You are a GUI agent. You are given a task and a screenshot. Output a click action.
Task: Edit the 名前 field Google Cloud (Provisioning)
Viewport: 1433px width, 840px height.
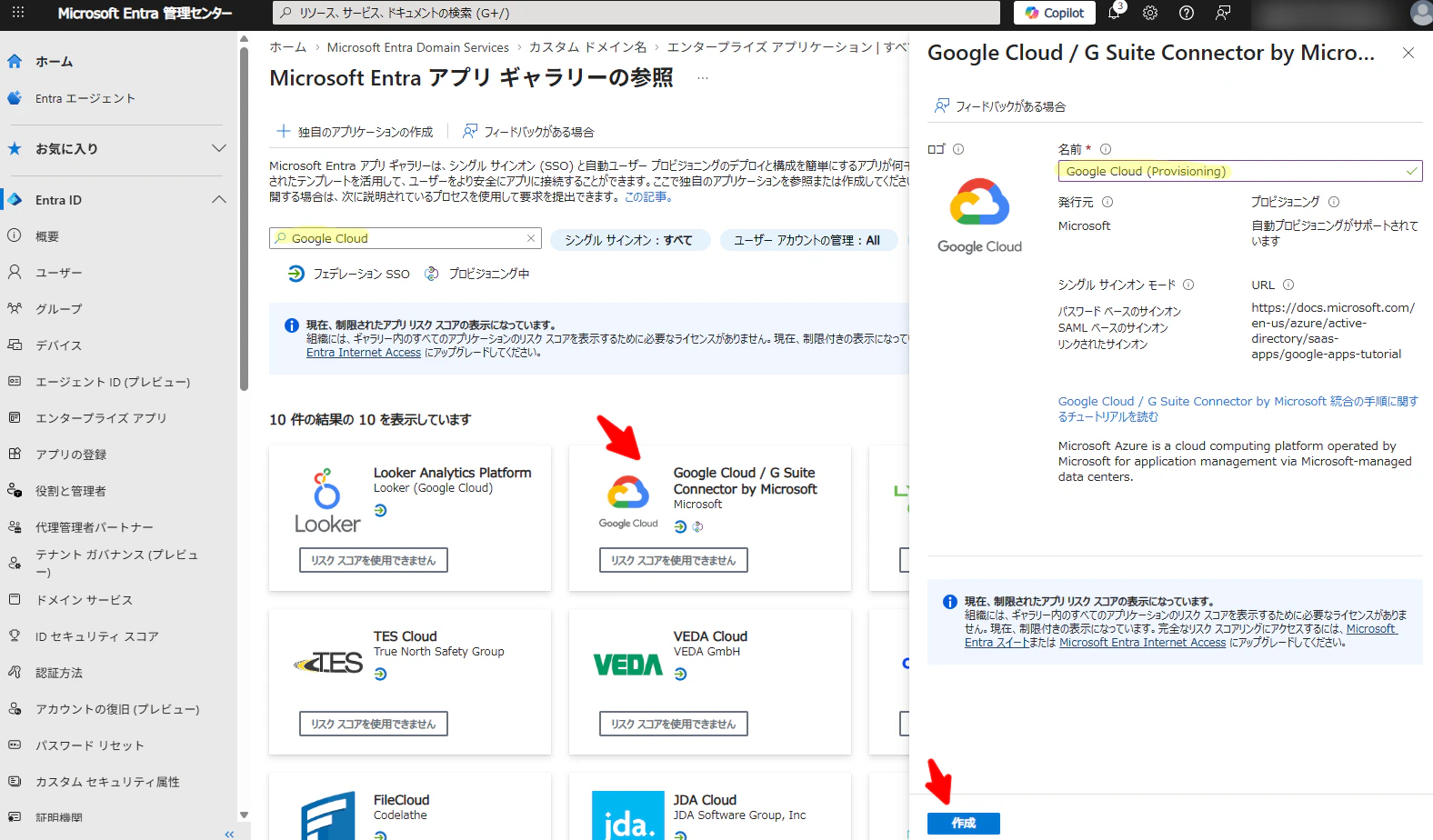tap(1240, 171)
